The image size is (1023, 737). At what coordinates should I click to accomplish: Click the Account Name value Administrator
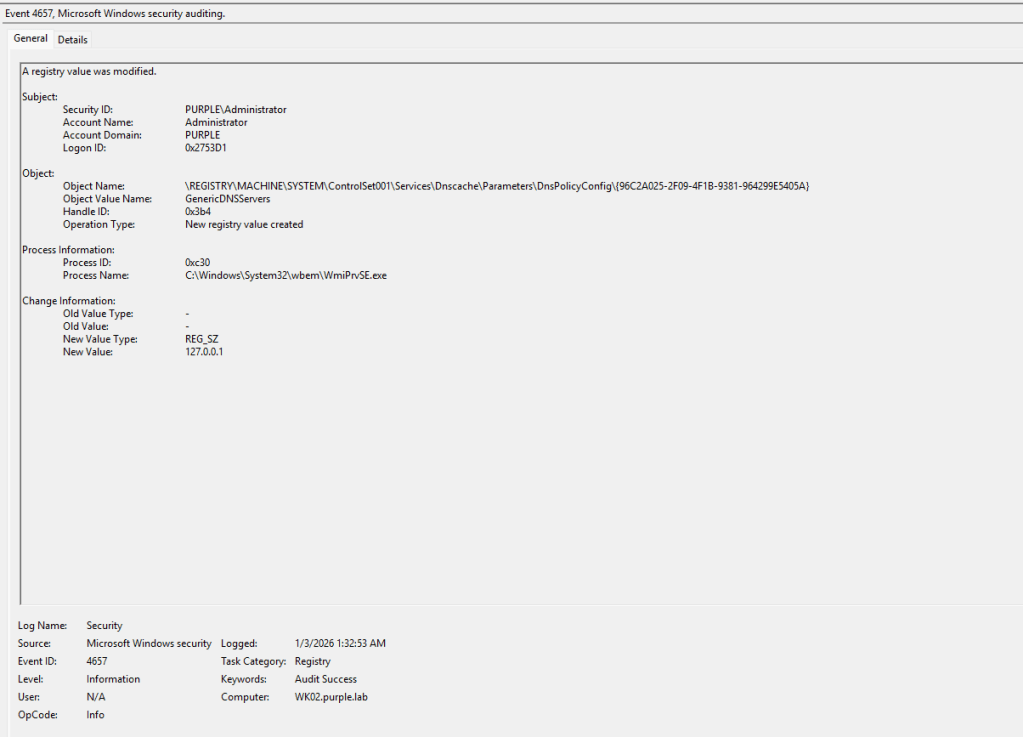[216, 122]
